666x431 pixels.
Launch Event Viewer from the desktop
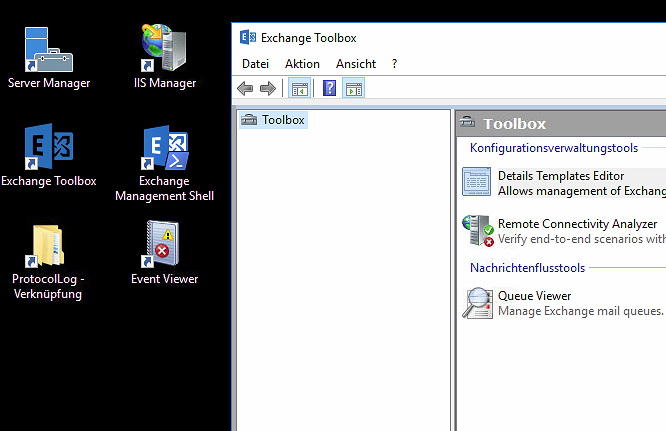[165, 253]
